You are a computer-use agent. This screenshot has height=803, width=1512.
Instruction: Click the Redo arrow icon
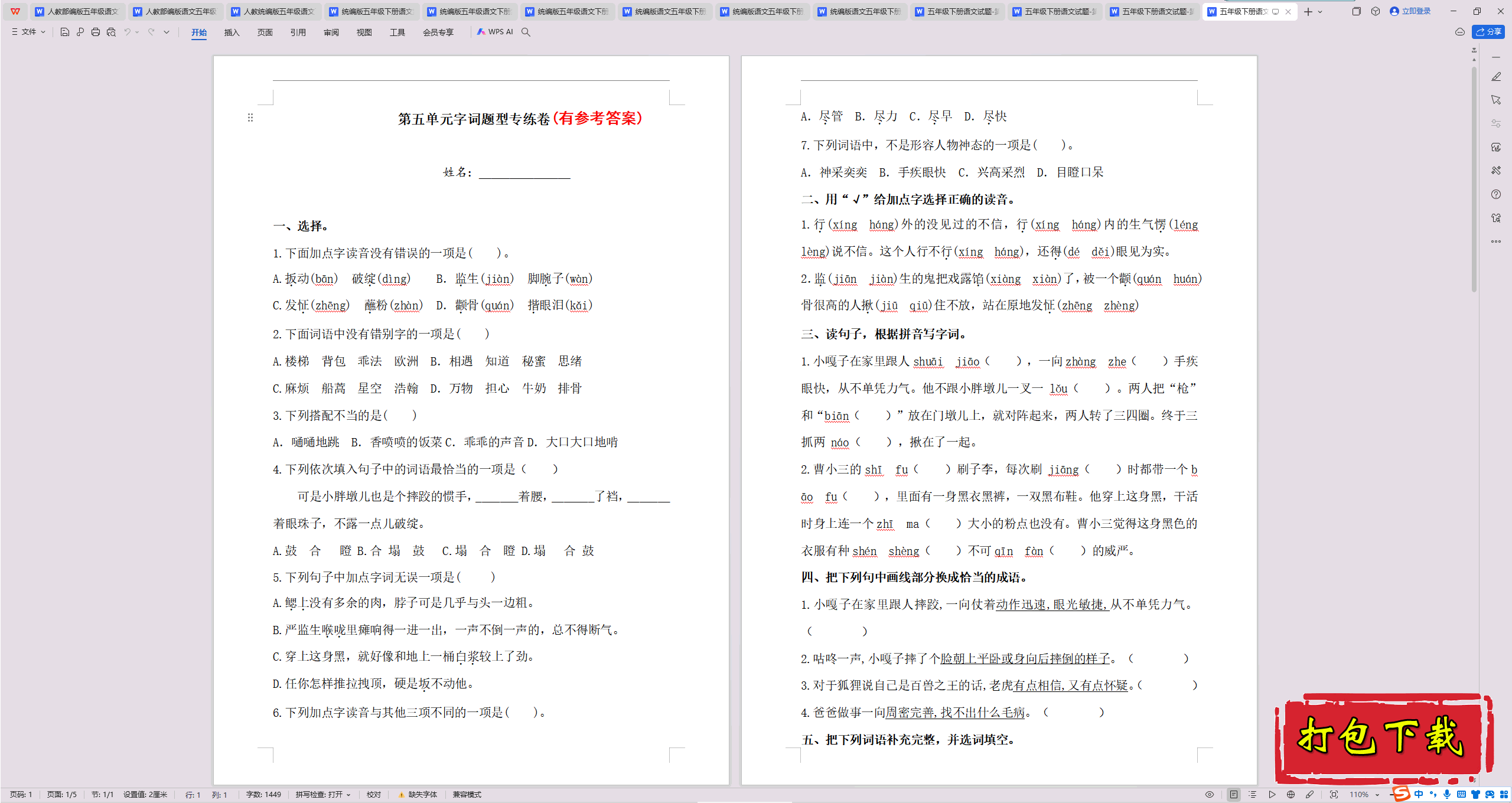(151, 32)
